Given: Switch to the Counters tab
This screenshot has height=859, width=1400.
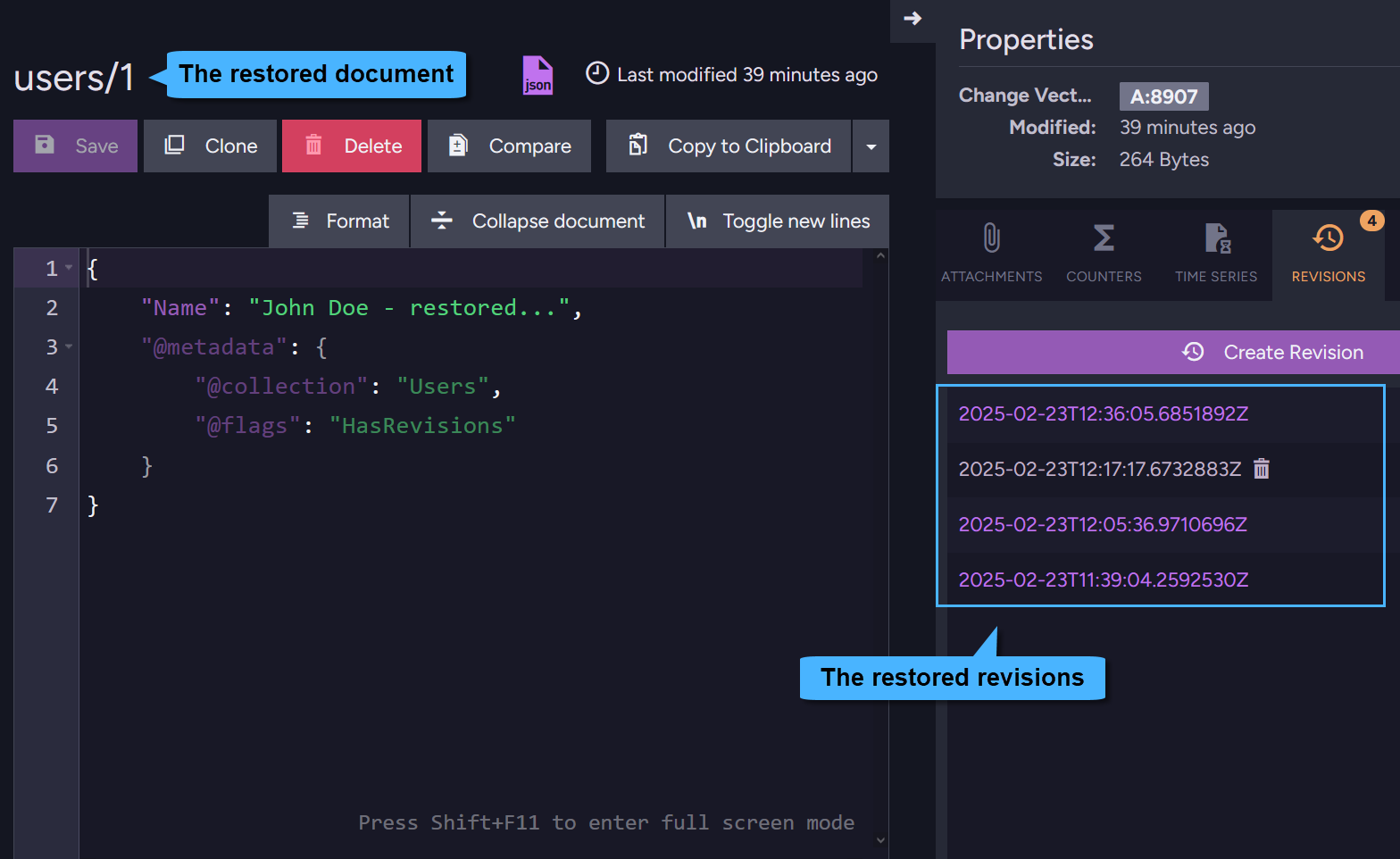Looking at the screenshot, I should [x=1104, y=254].
